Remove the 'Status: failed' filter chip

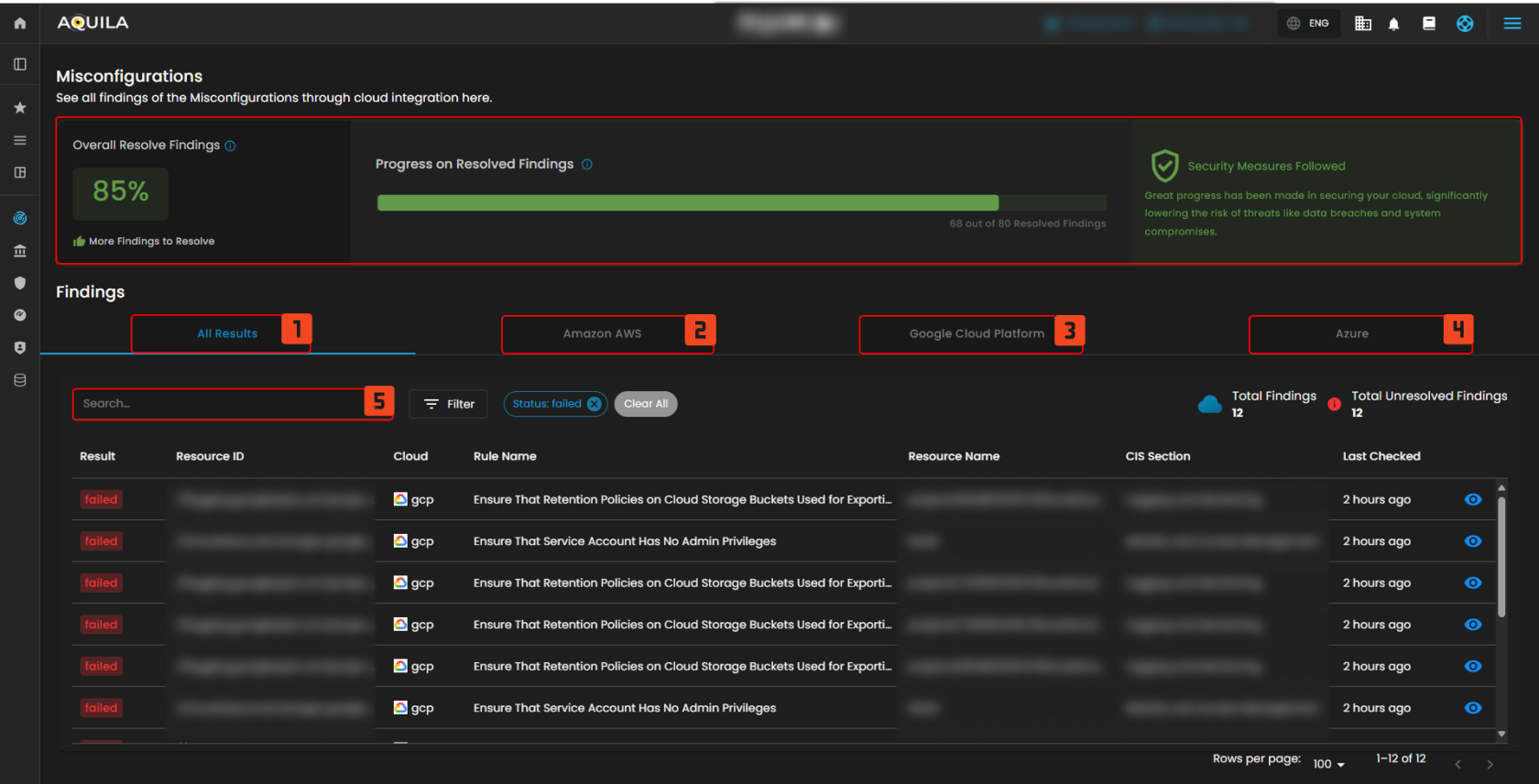[x=595, y=404]
